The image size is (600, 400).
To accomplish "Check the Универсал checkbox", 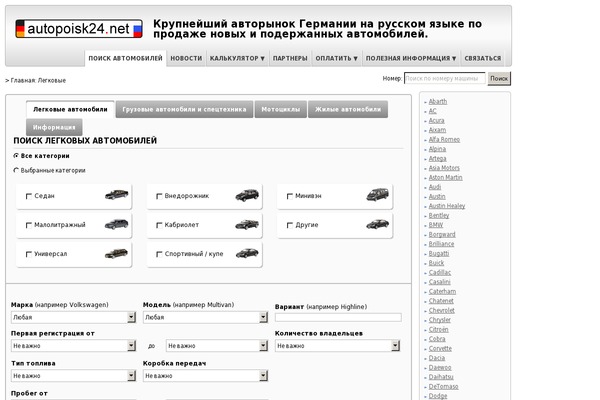I will [29, 255].
